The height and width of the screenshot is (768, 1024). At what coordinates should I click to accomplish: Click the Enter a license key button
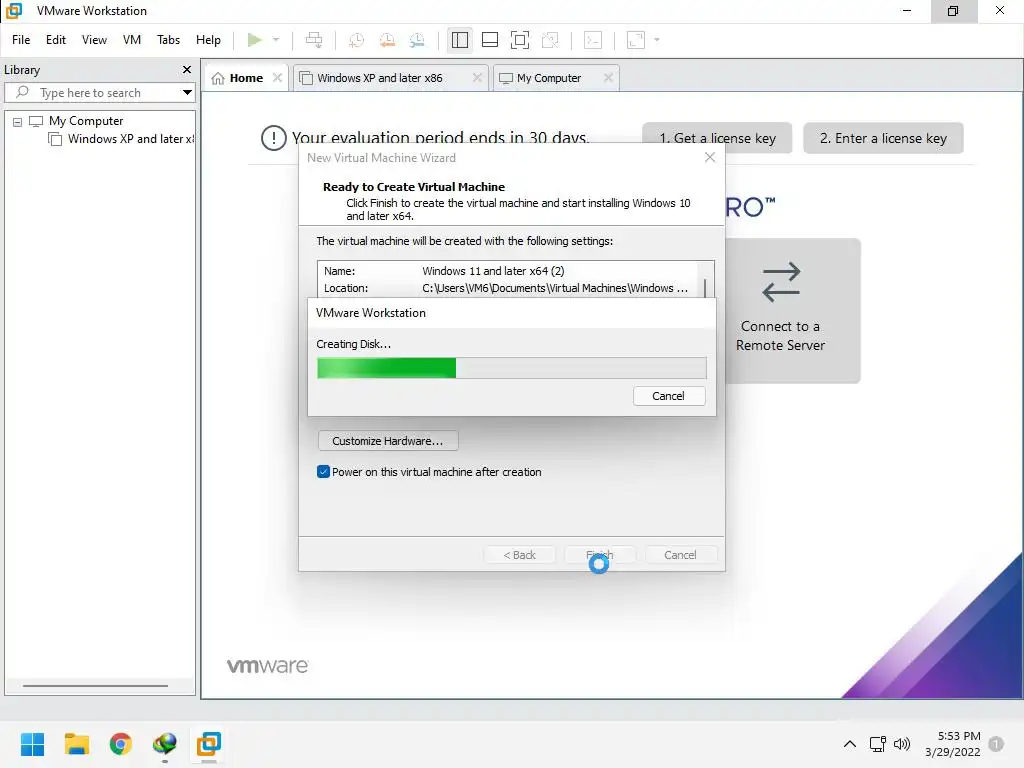click(883, 138)
